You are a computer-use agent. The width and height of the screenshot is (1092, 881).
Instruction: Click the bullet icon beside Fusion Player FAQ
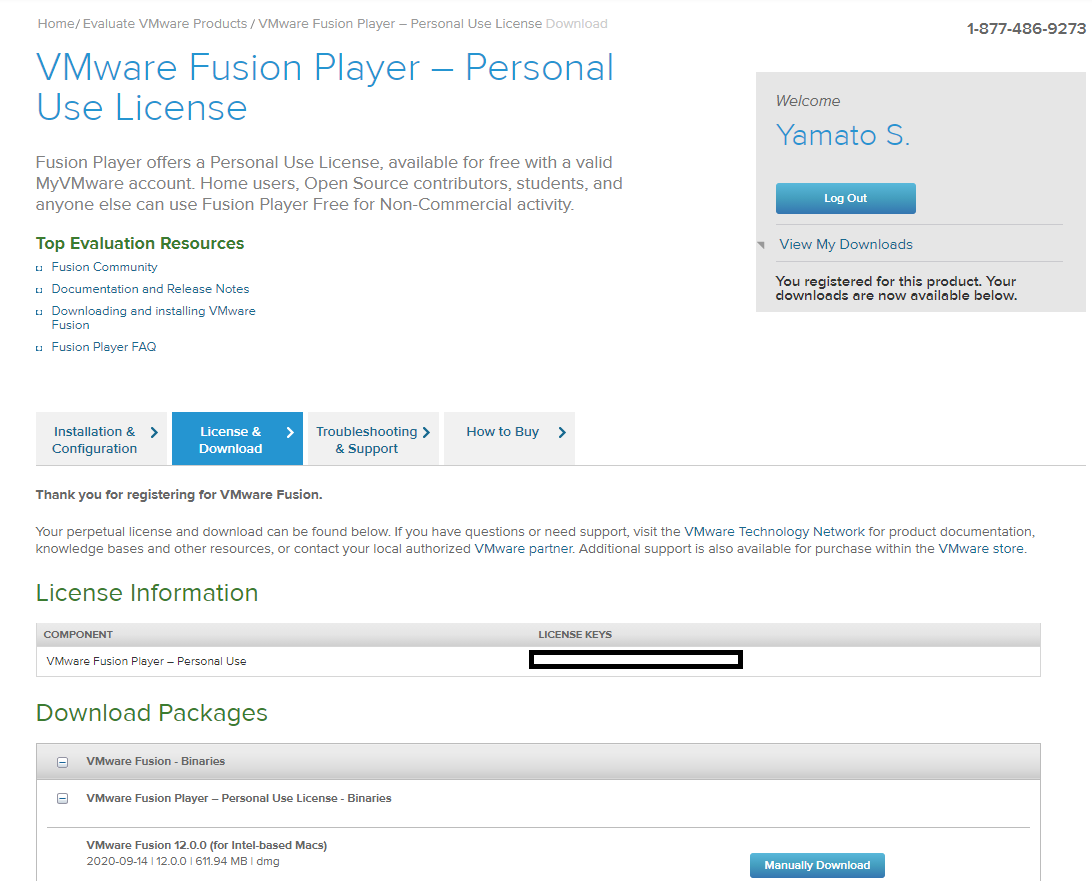click(39, 348)
